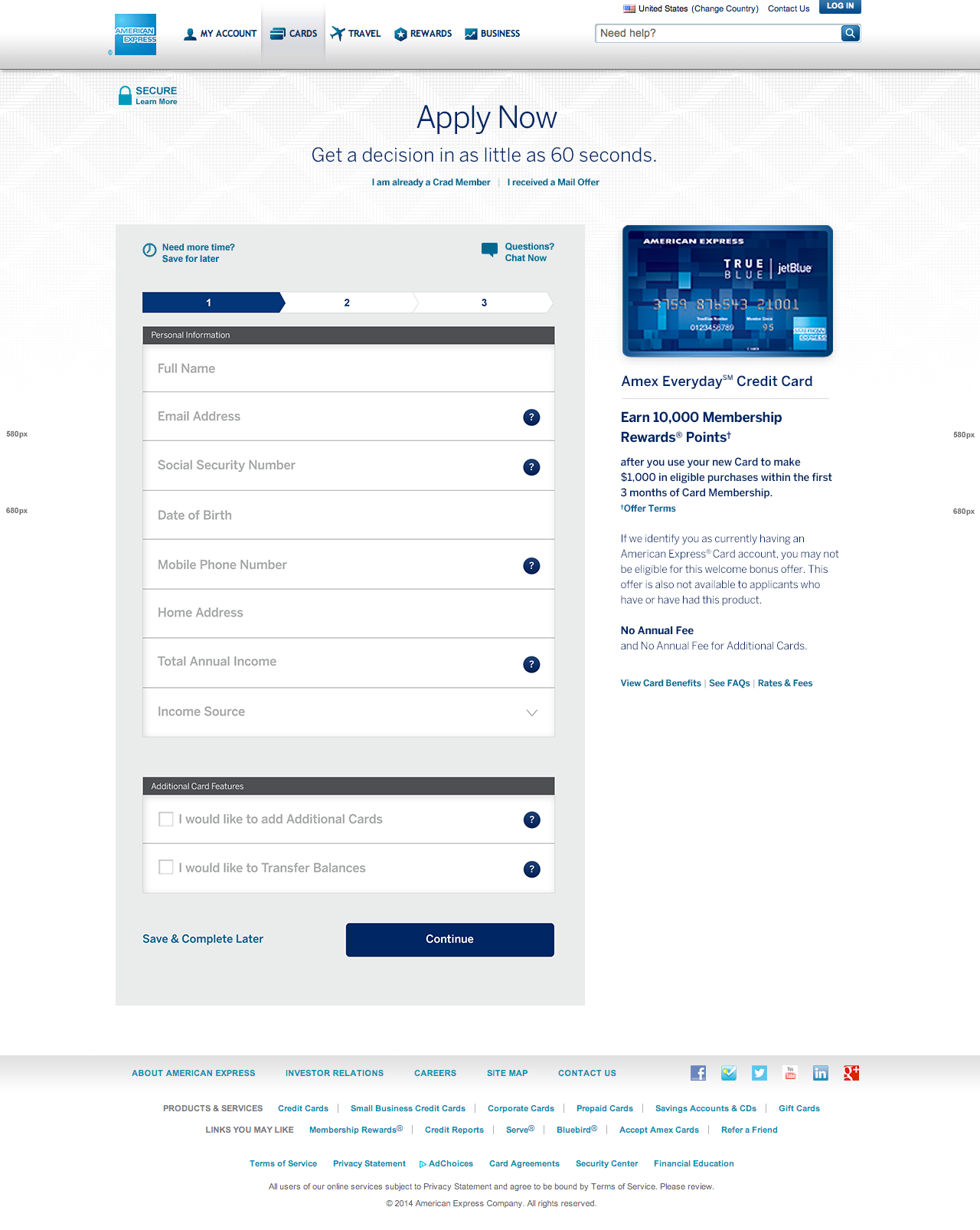Click the Full Name field
Viewport: 980px width, 1230px height.
coord(348,368)
